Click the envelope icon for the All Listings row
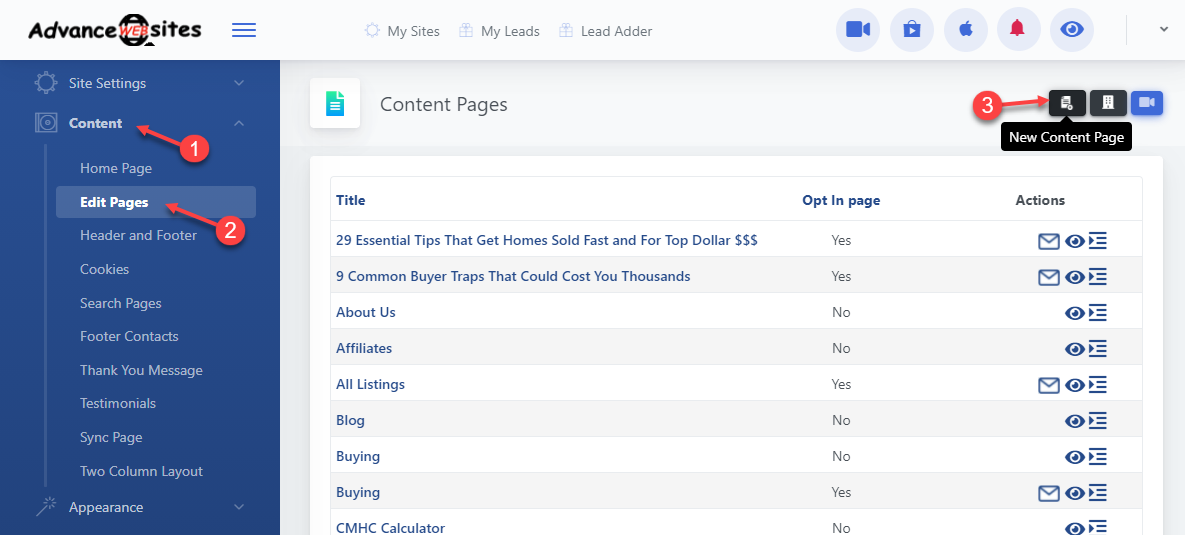Viewport: 1185px width, 535px height. pos(1048,385)
